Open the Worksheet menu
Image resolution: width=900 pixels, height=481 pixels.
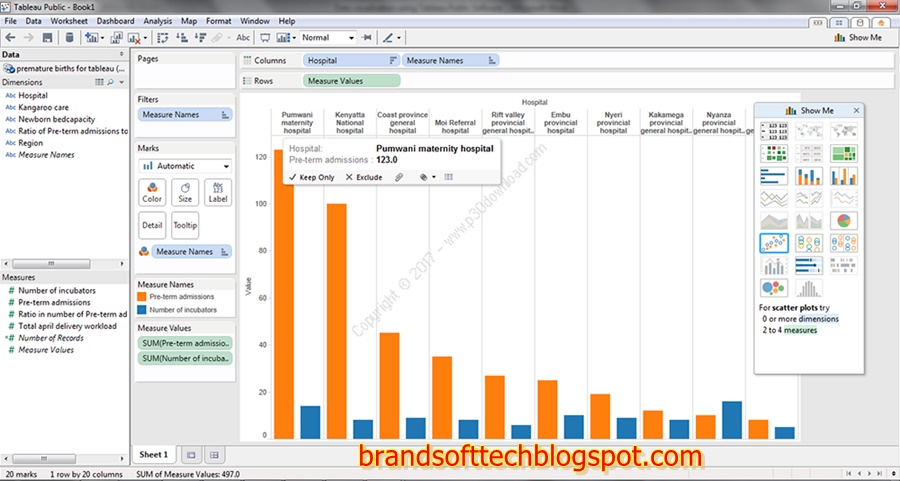pos(69,21)
